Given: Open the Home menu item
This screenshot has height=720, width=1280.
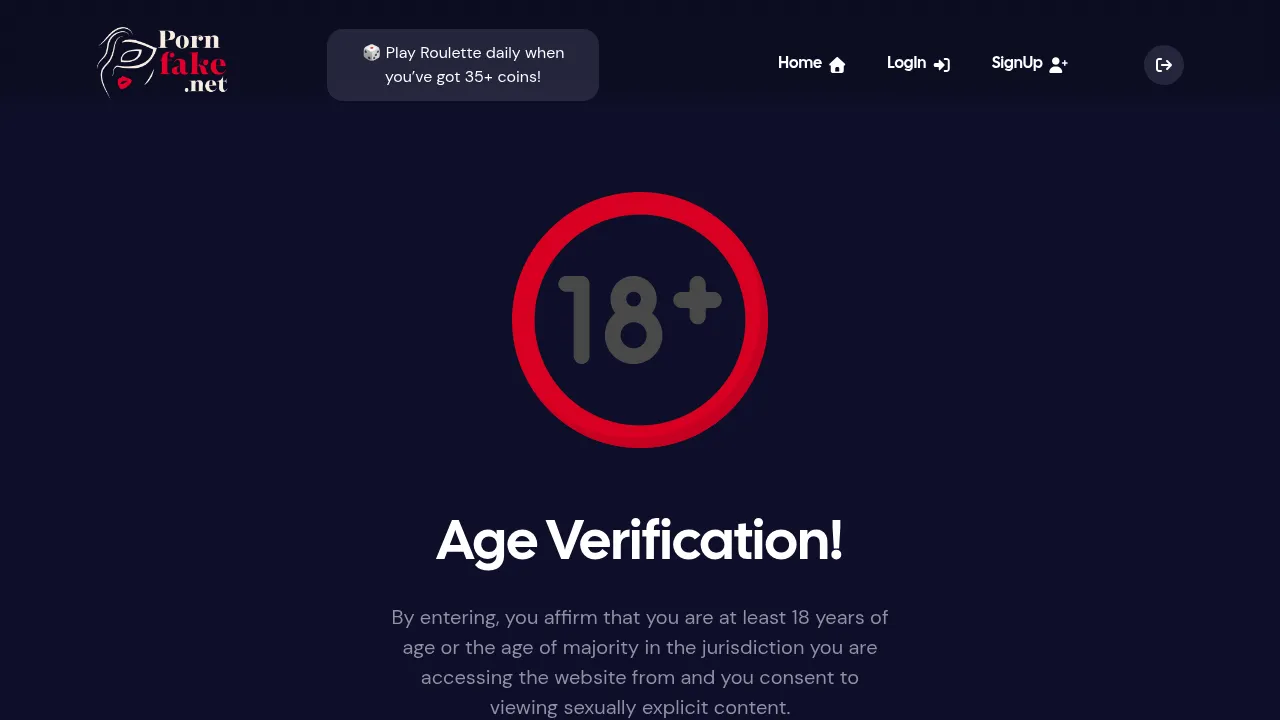Looking at the screenshot, I should pyautogui.click(x=800, y=63).
